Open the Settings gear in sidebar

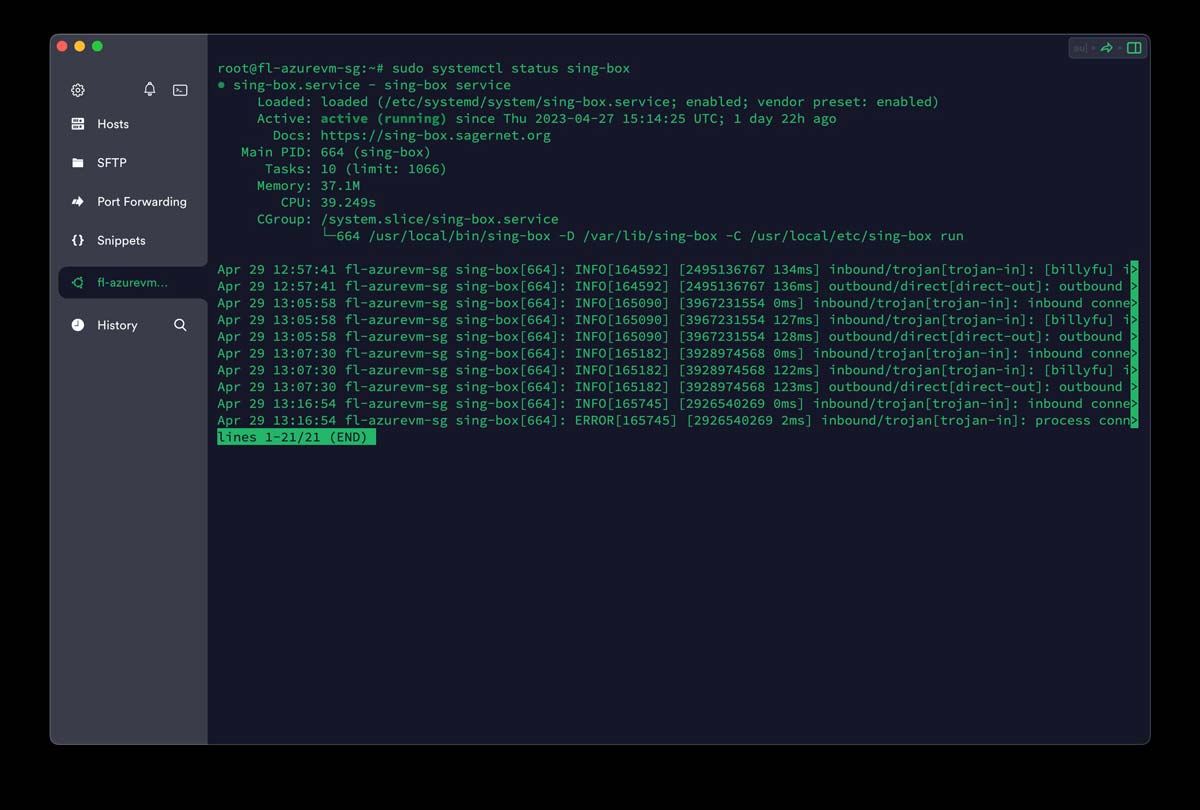(x=78, y=90)
